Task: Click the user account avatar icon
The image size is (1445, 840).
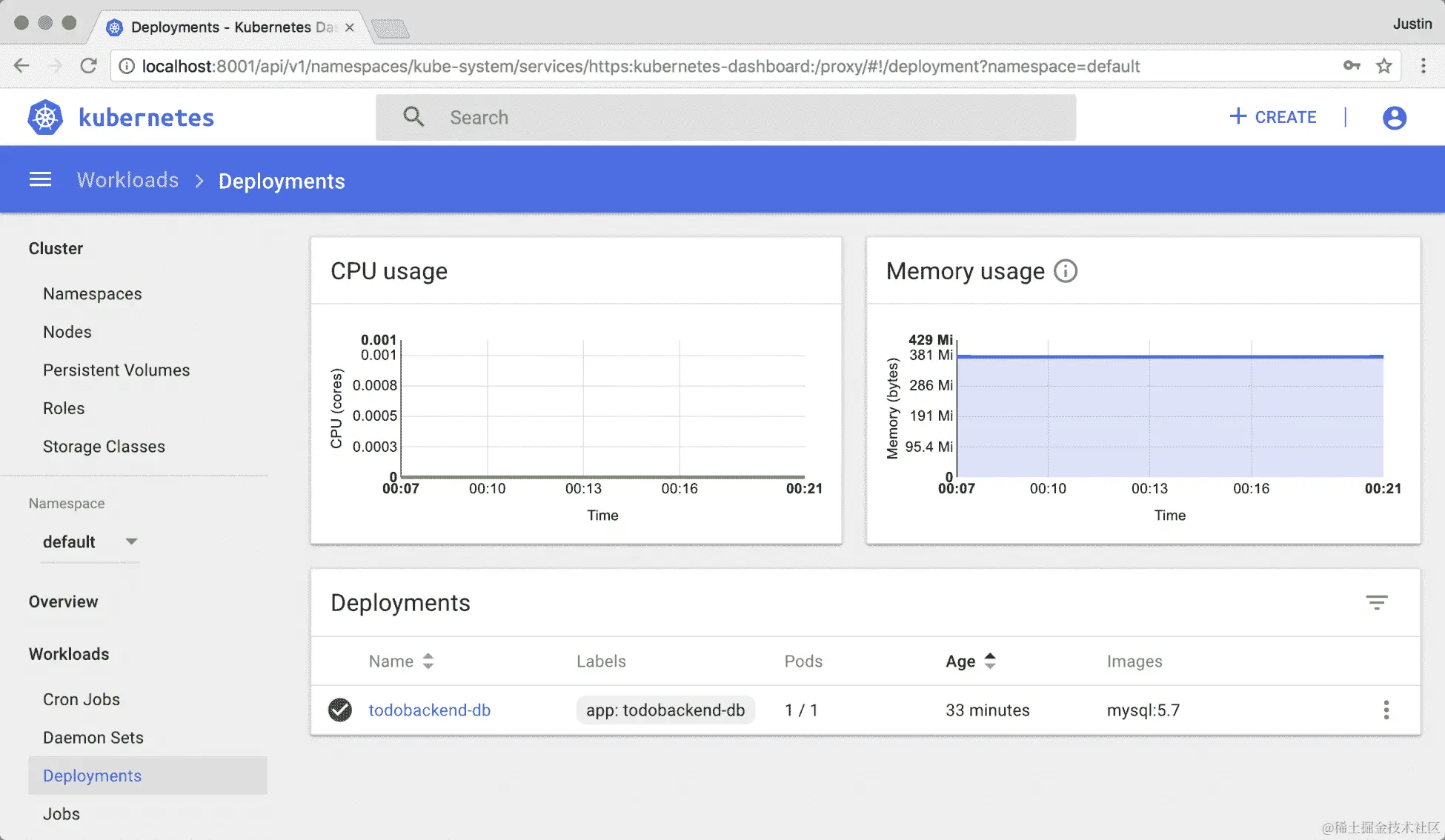Action: [x=1394, y=118]
